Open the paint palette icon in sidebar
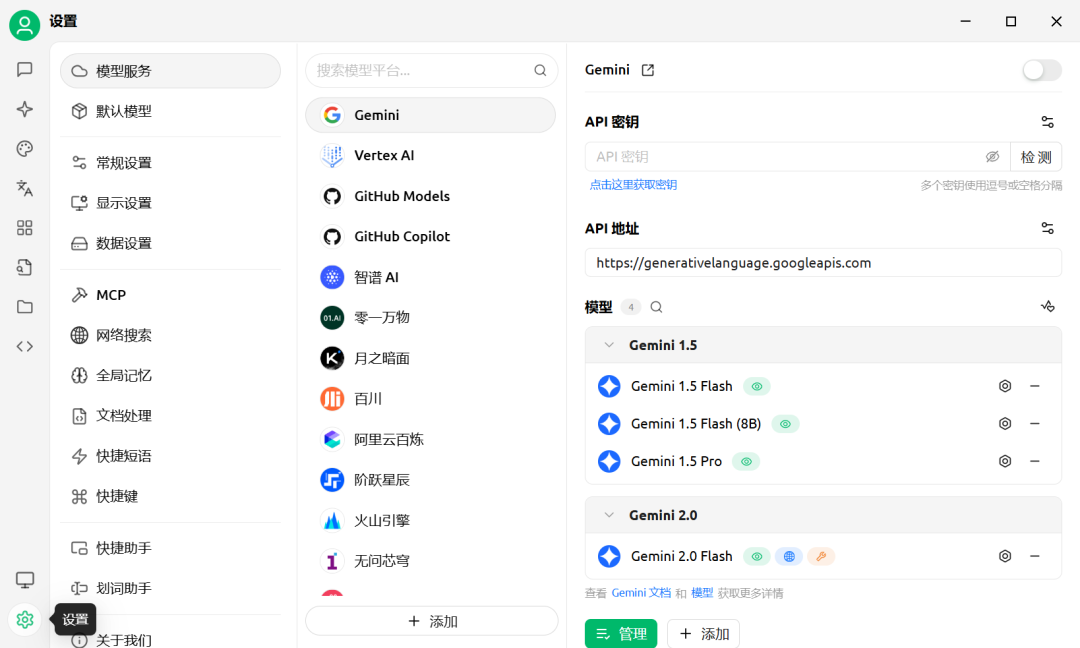This screenshot has width=1080, height=648. [x=25, y=149]
